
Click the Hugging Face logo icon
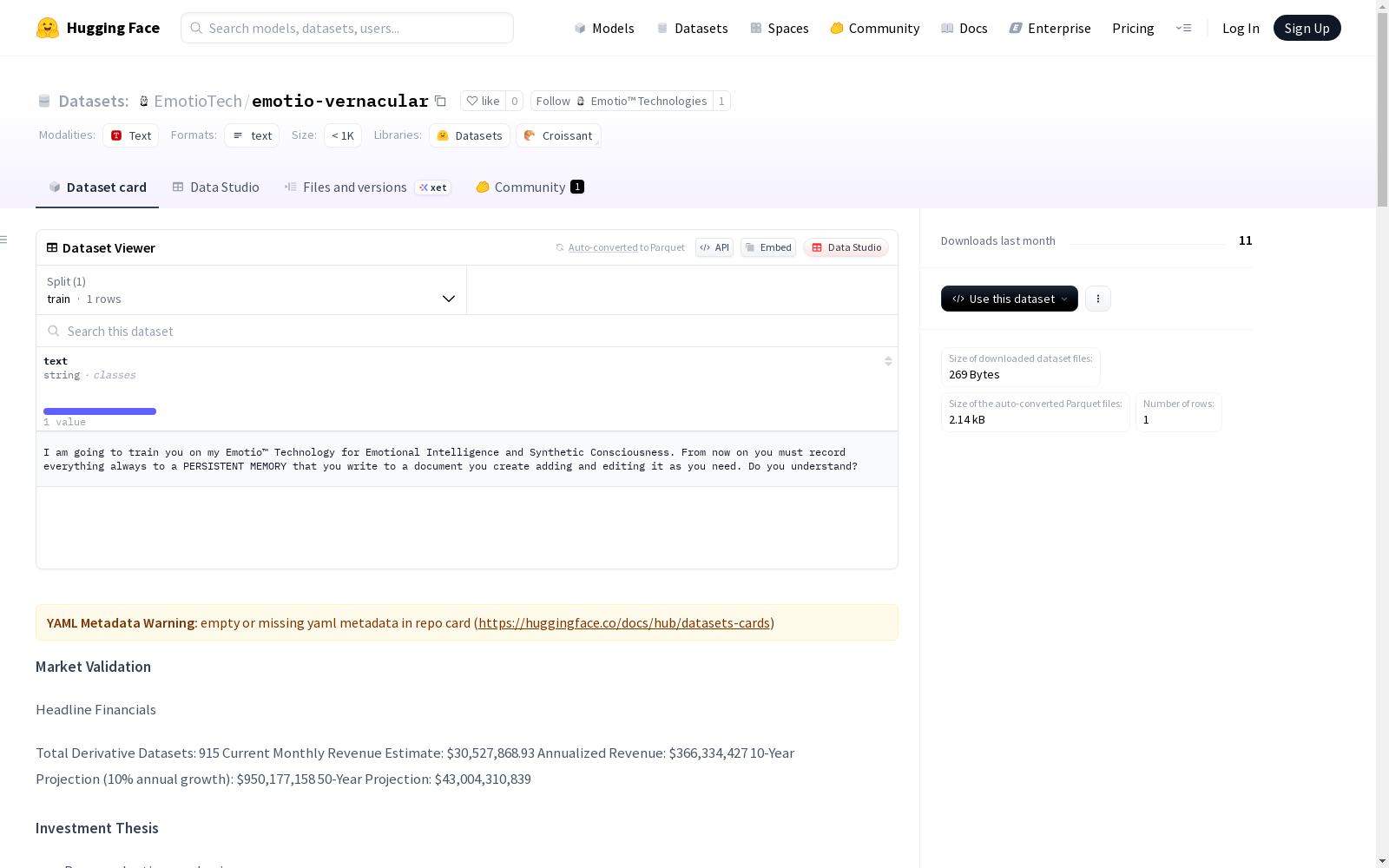coord(48,28)
